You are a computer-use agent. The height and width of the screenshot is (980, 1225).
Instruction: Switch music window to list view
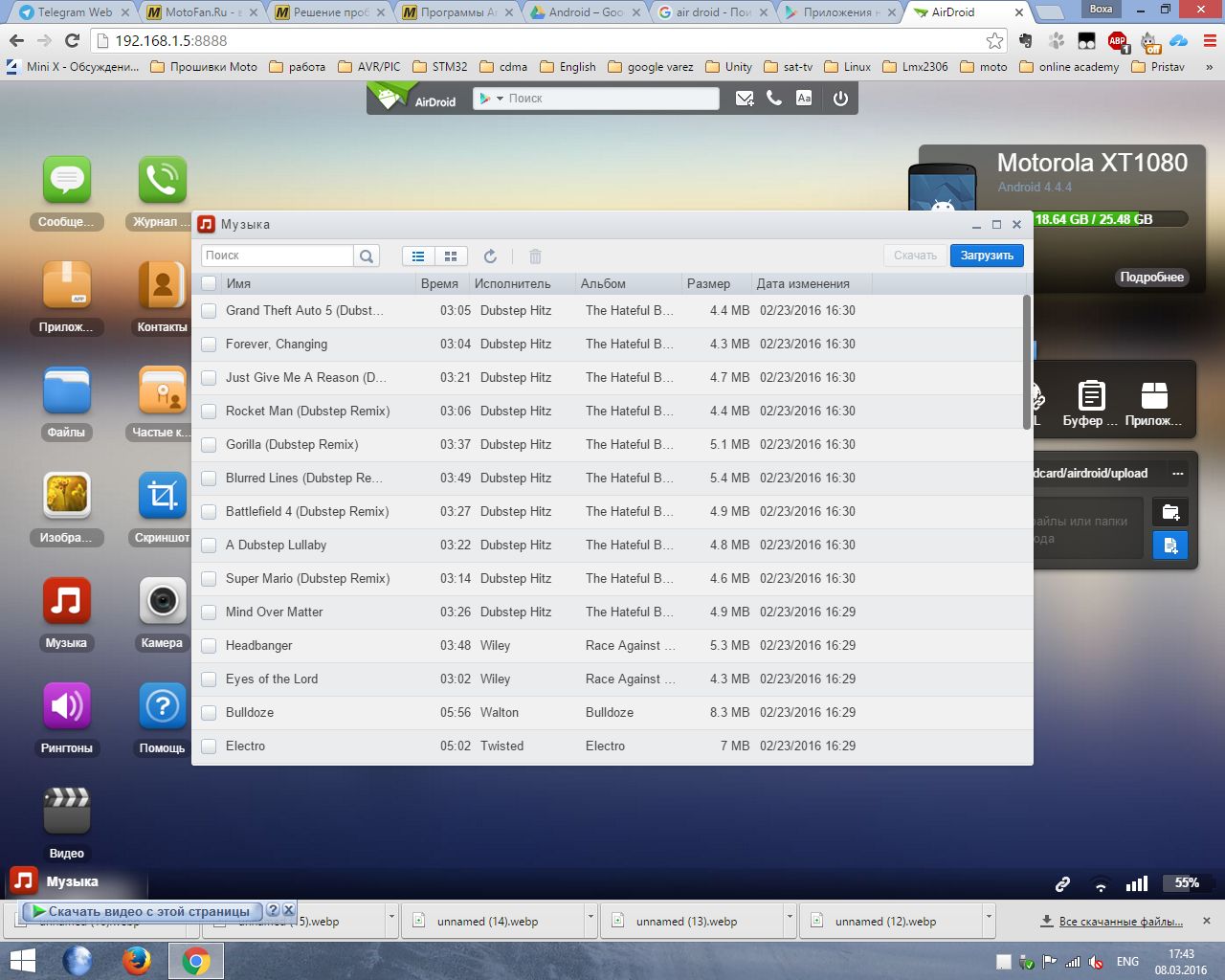click(x=418, y=256)
